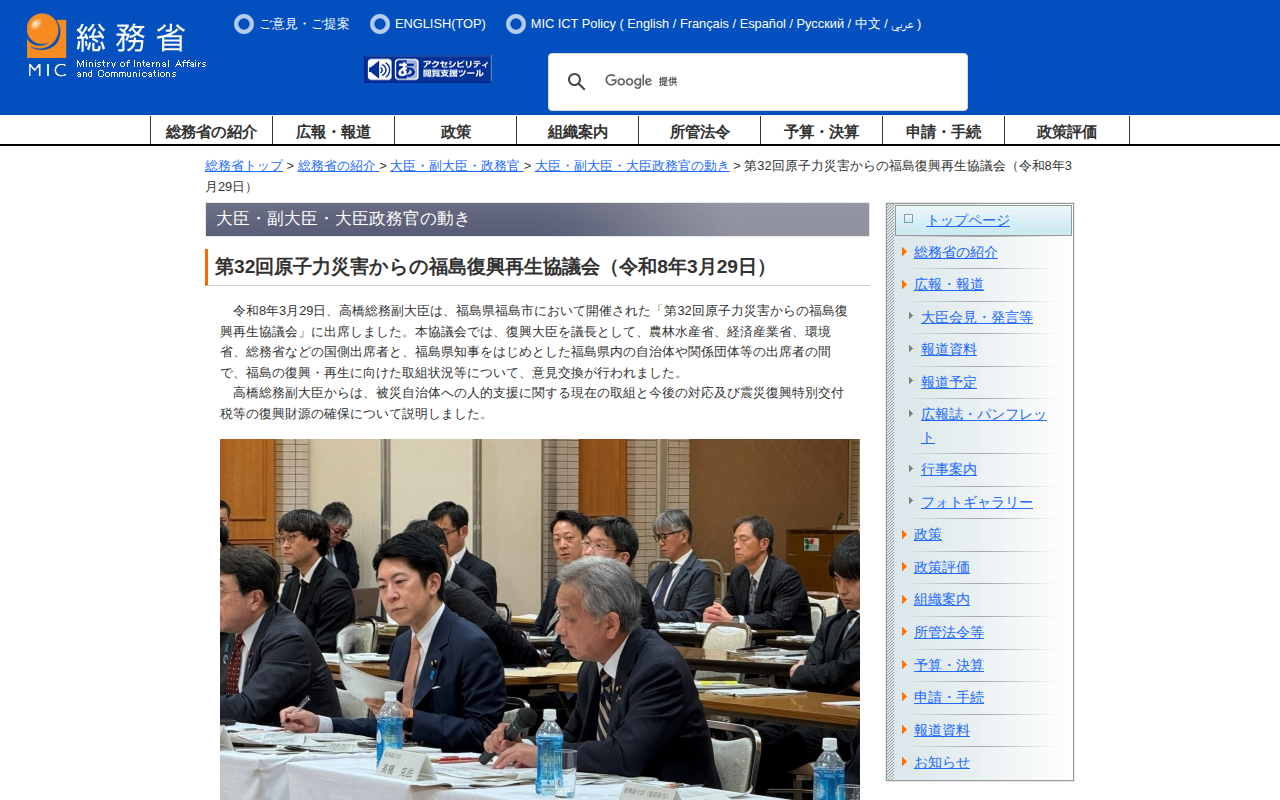Click the square bullet beside トップページ
1280x800 pixels.
[x=908, y=218]
